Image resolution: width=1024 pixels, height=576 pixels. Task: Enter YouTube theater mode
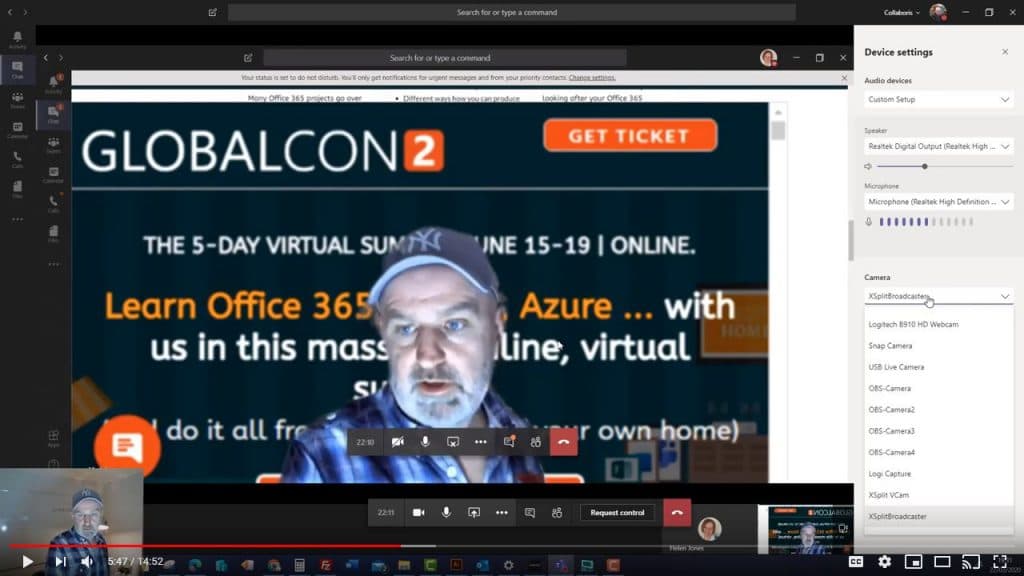(x=942, y=562)
